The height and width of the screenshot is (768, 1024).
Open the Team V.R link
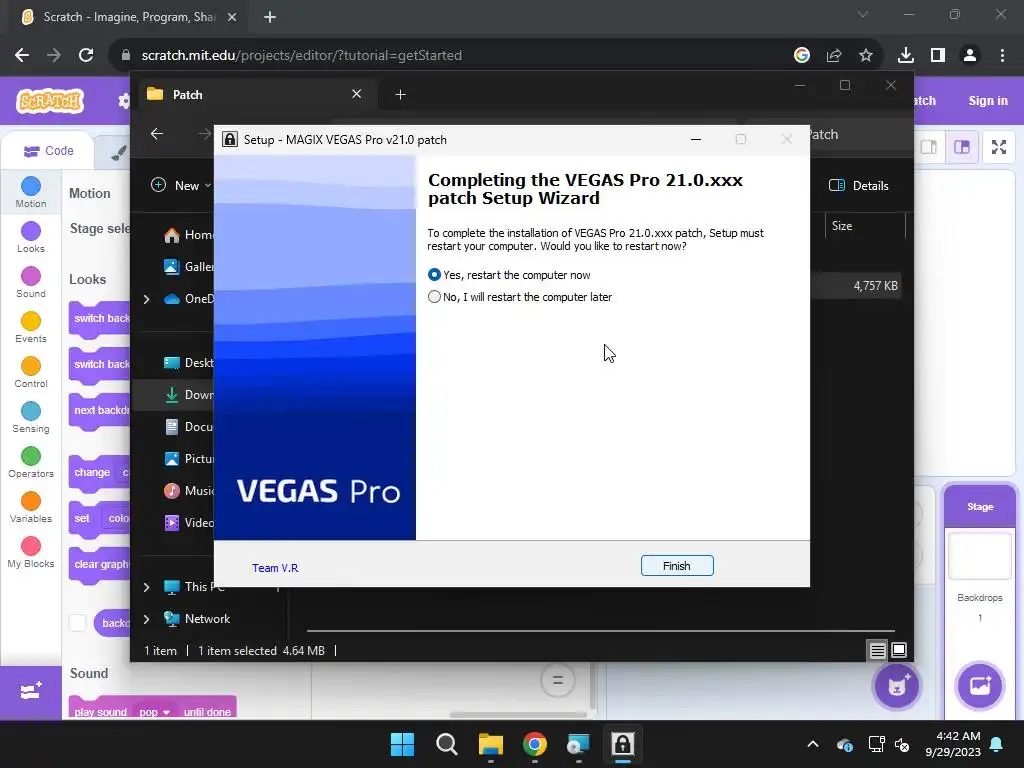point(275,568)
